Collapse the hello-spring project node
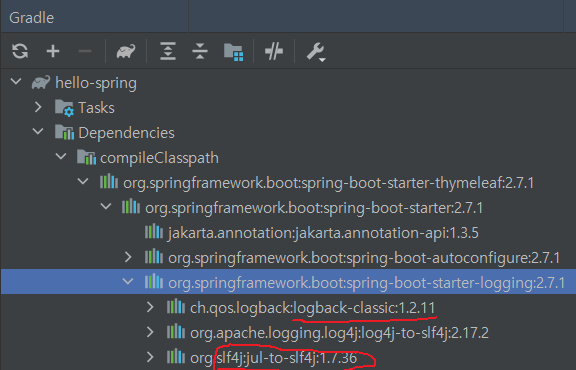576x370 pixels. [16, 82]
